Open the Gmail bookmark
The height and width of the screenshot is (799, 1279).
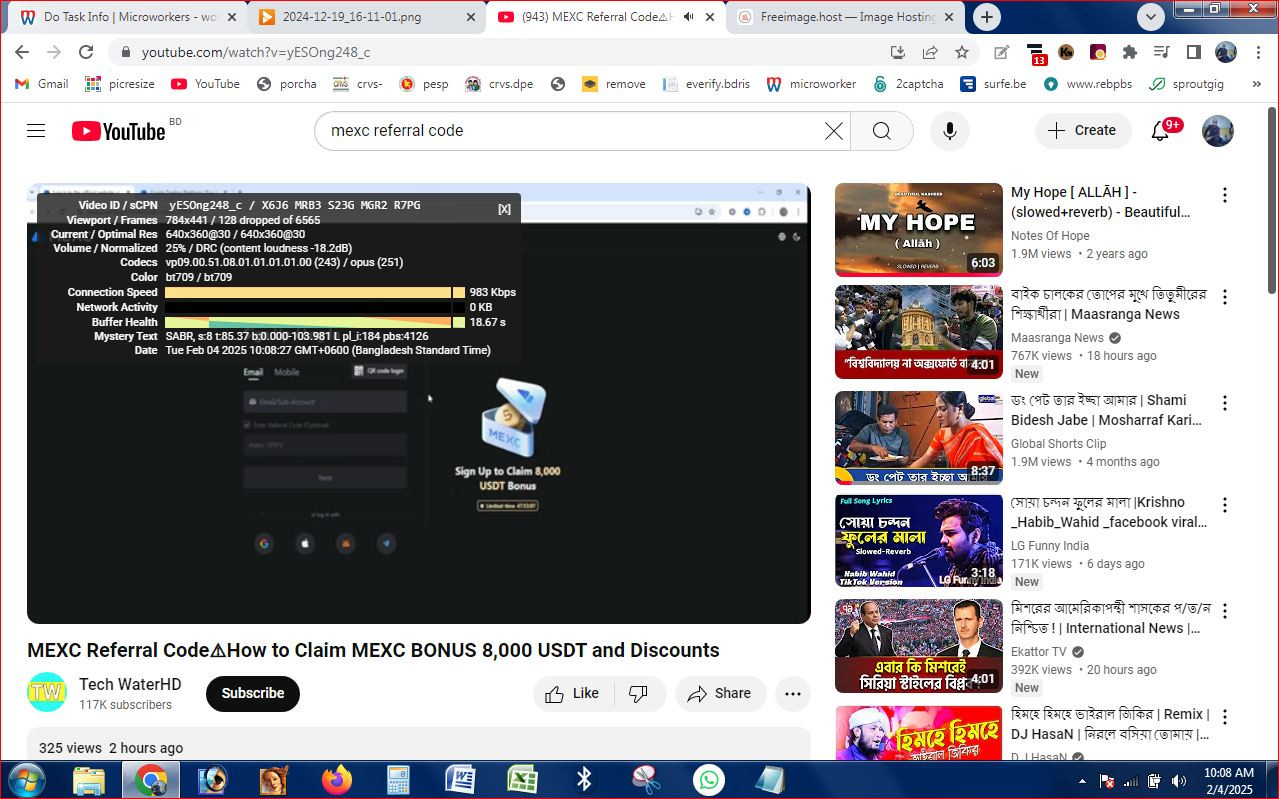(x=42, y=84)
